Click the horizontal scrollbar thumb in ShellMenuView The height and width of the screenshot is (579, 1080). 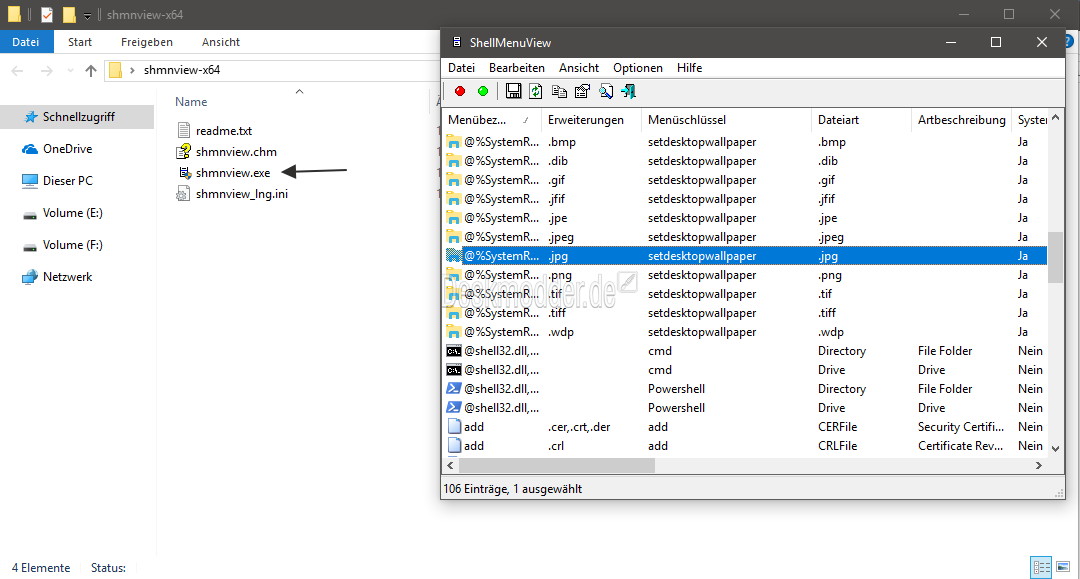pos(557,465)
